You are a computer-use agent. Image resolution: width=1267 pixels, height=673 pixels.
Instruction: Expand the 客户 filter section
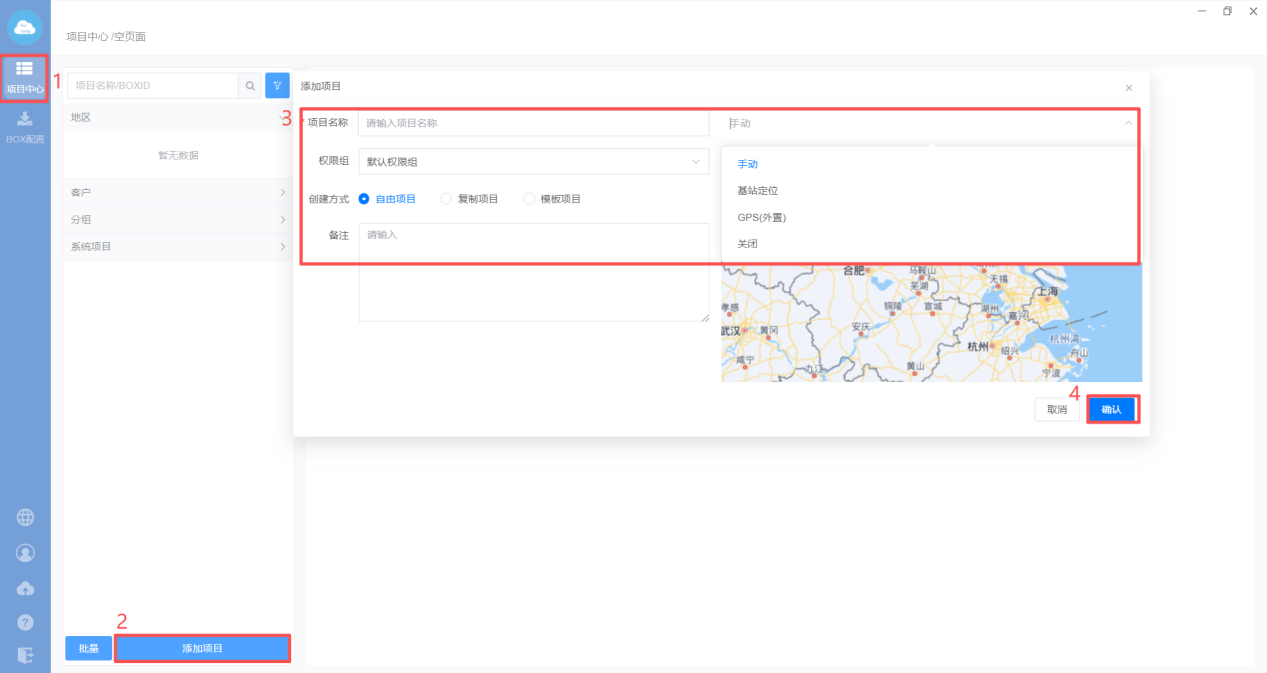pos(178,192)
